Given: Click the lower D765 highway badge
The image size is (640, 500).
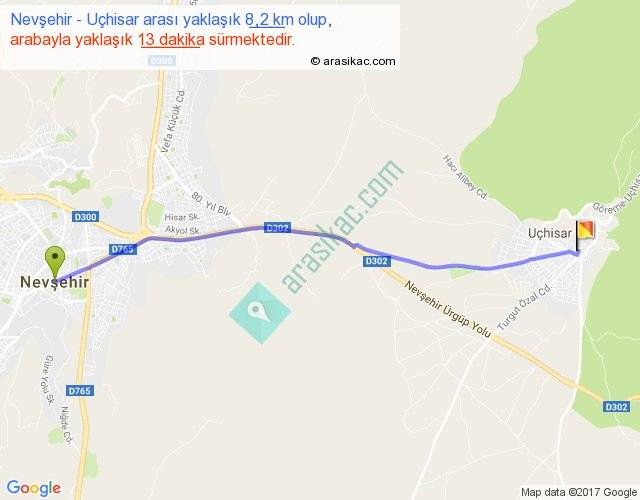Looking at the screenshot, I should [x=80, y=391].
